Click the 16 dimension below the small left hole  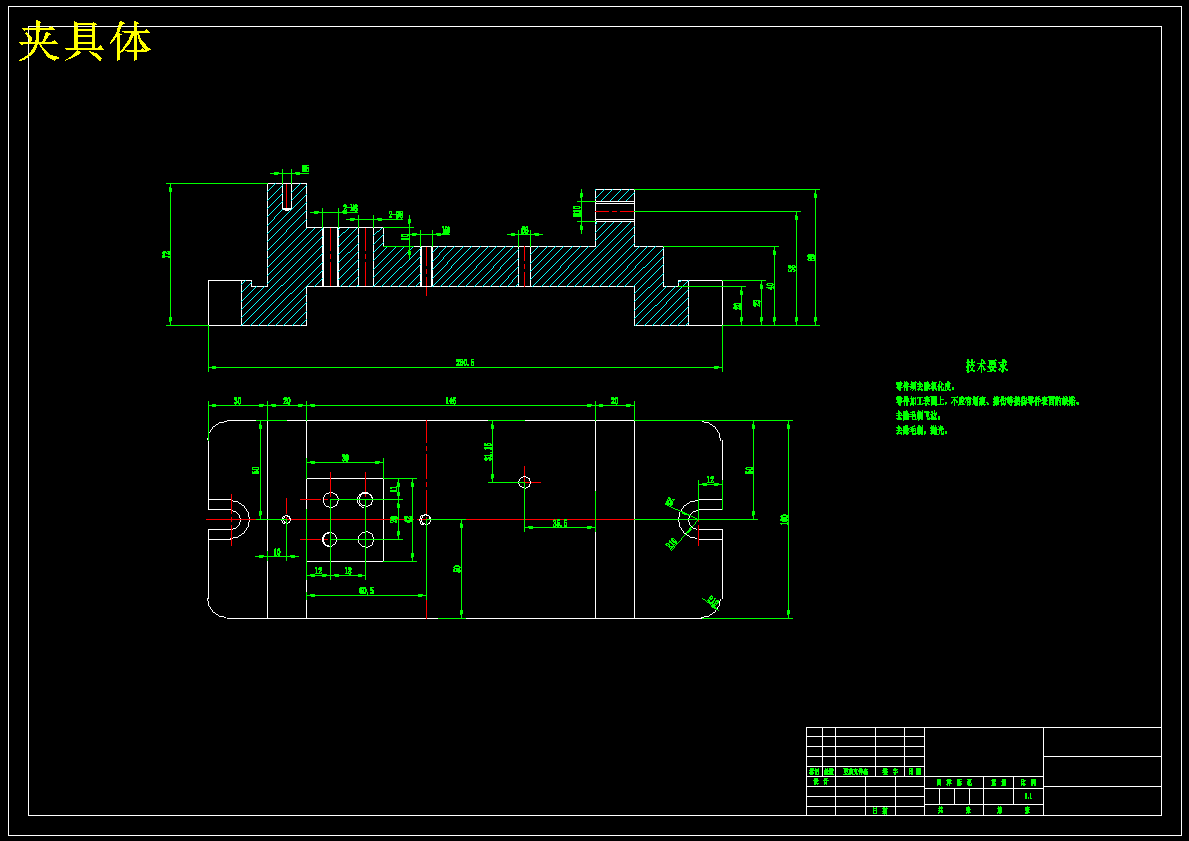coord(277,552)
